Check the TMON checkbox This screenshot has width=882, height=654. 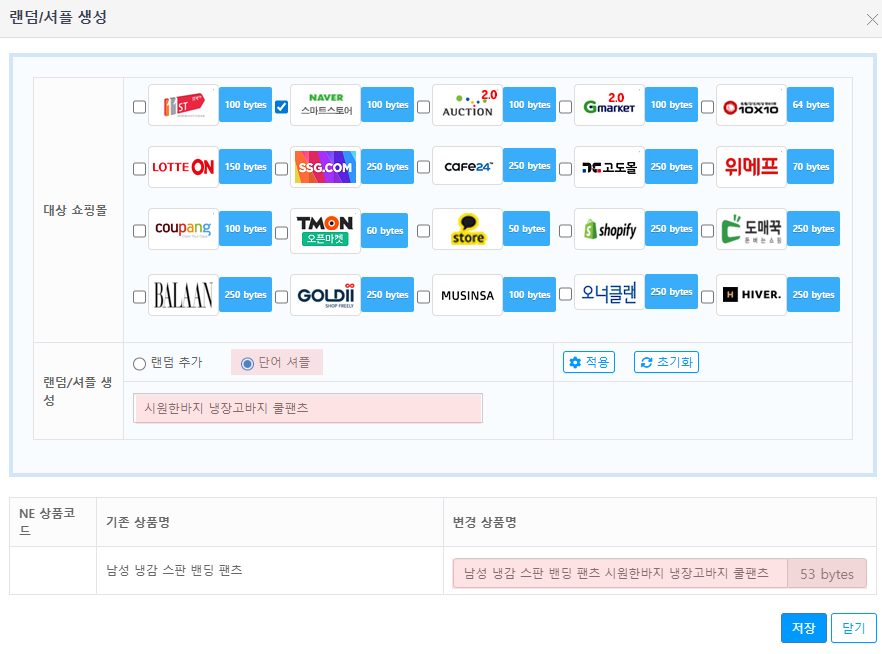click(x=282, y=232)
